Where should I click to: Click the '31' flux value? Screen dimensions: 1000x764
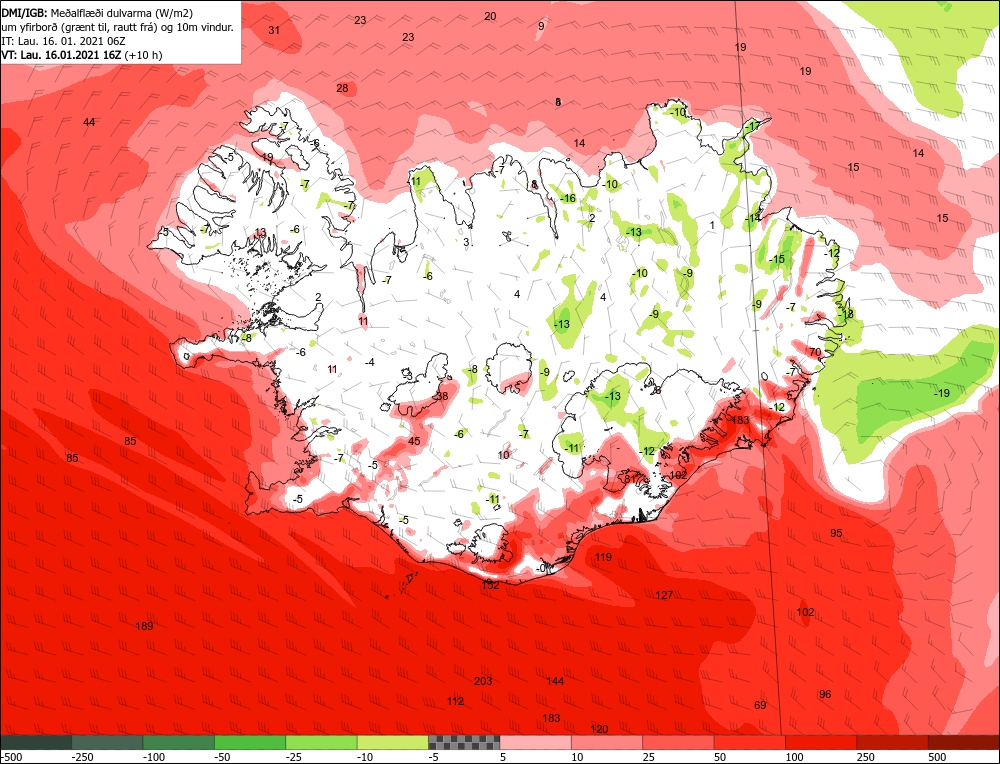tap(274, 30)
